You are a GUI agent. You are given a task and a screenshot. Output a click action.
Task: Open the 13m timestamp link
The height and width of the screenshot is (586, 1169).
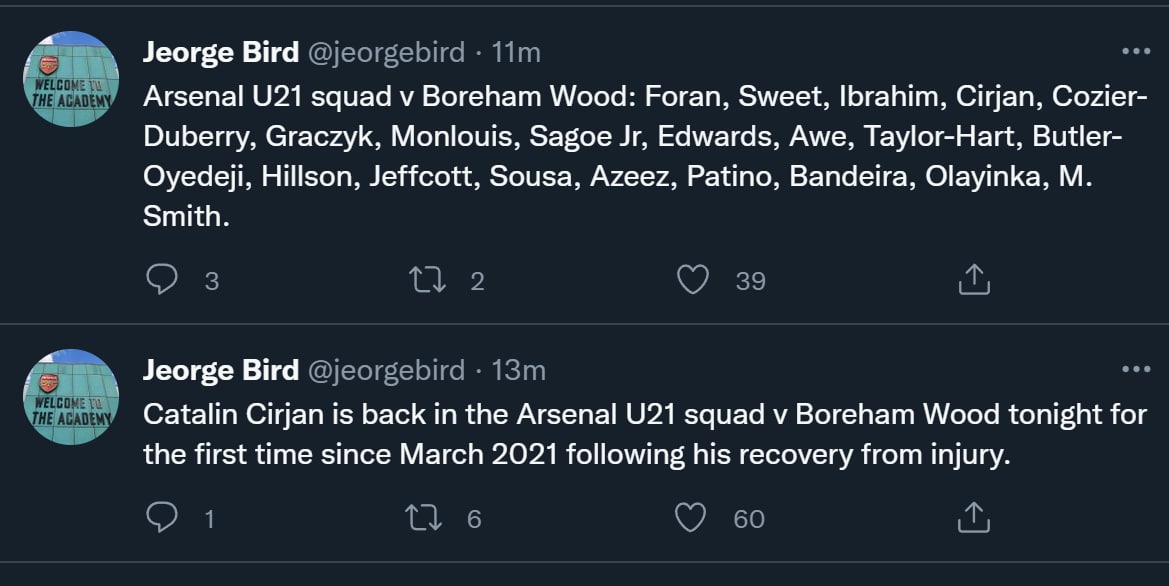tap(519, 370)
